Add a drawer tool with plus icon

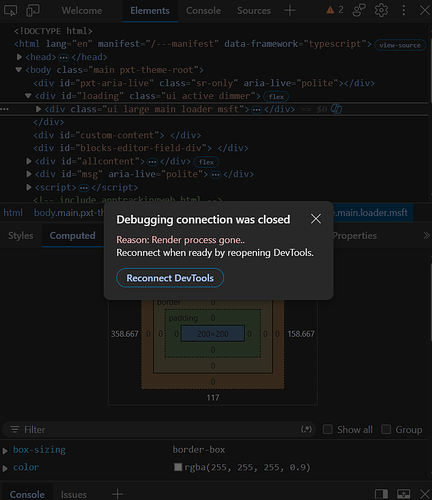117,494
